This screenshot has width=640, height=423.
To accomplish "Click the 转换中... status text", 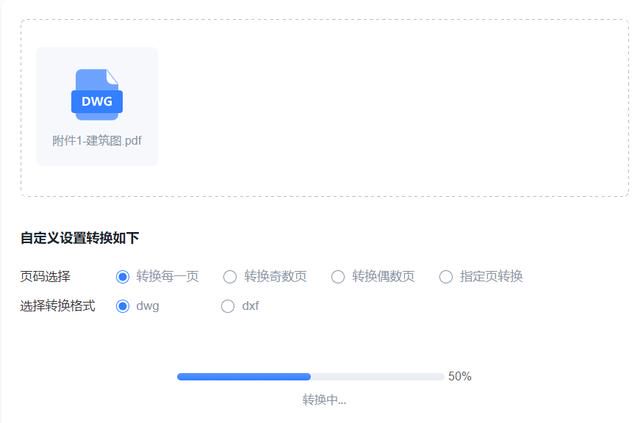I will 324,400.
